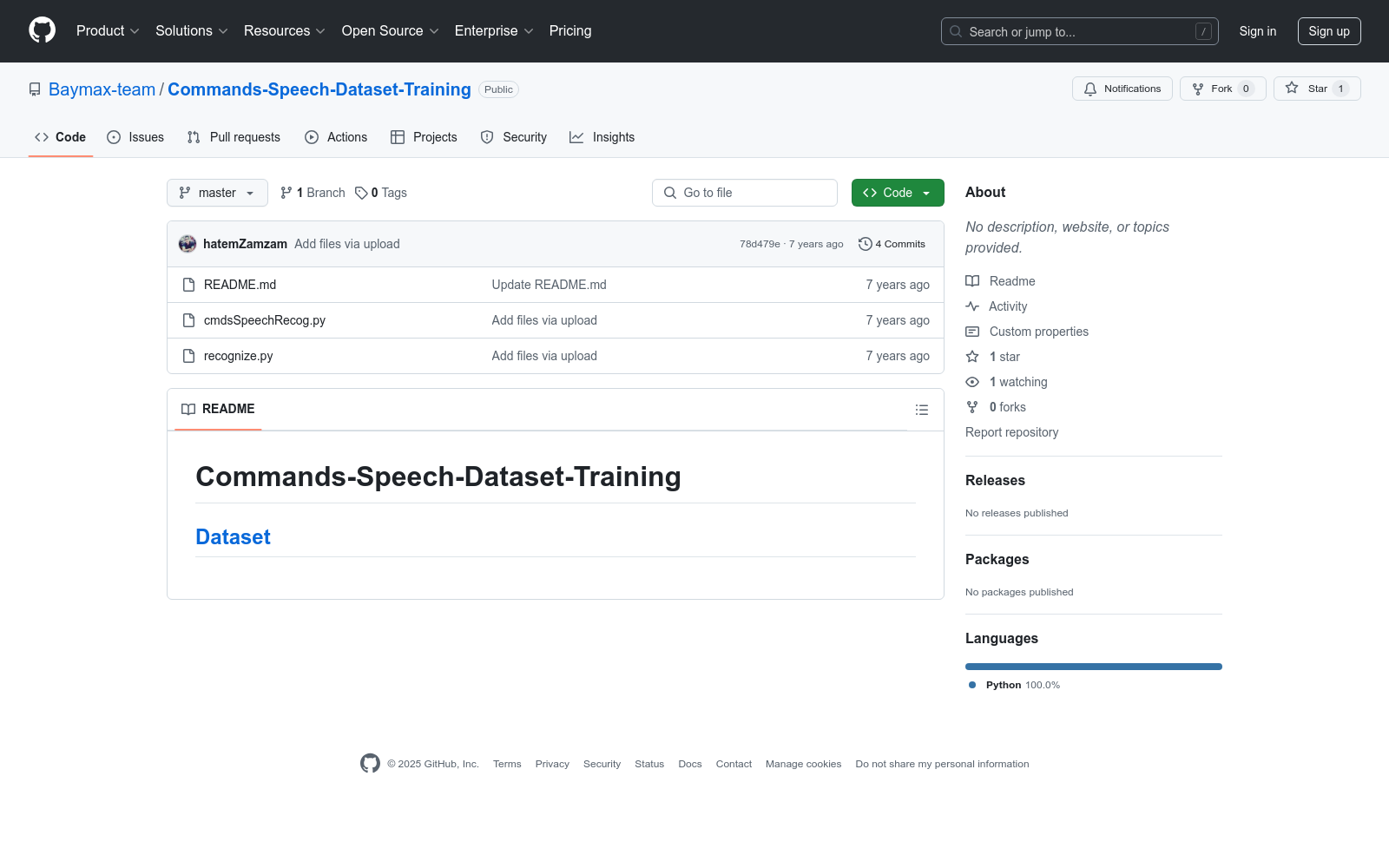The image size is (1389, 868).
Task: Open the Pricing page
Action: 570,31
